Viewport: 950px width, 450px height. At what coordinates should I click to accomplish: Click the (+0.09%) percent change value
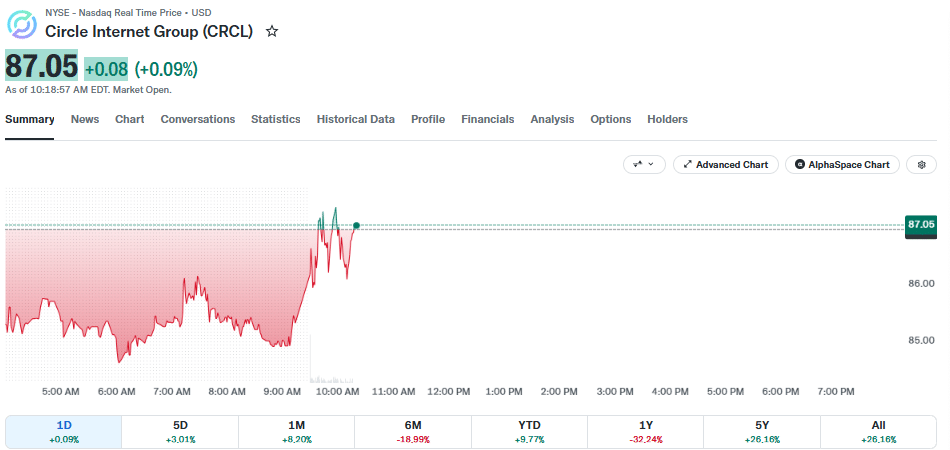coord(166,69)
